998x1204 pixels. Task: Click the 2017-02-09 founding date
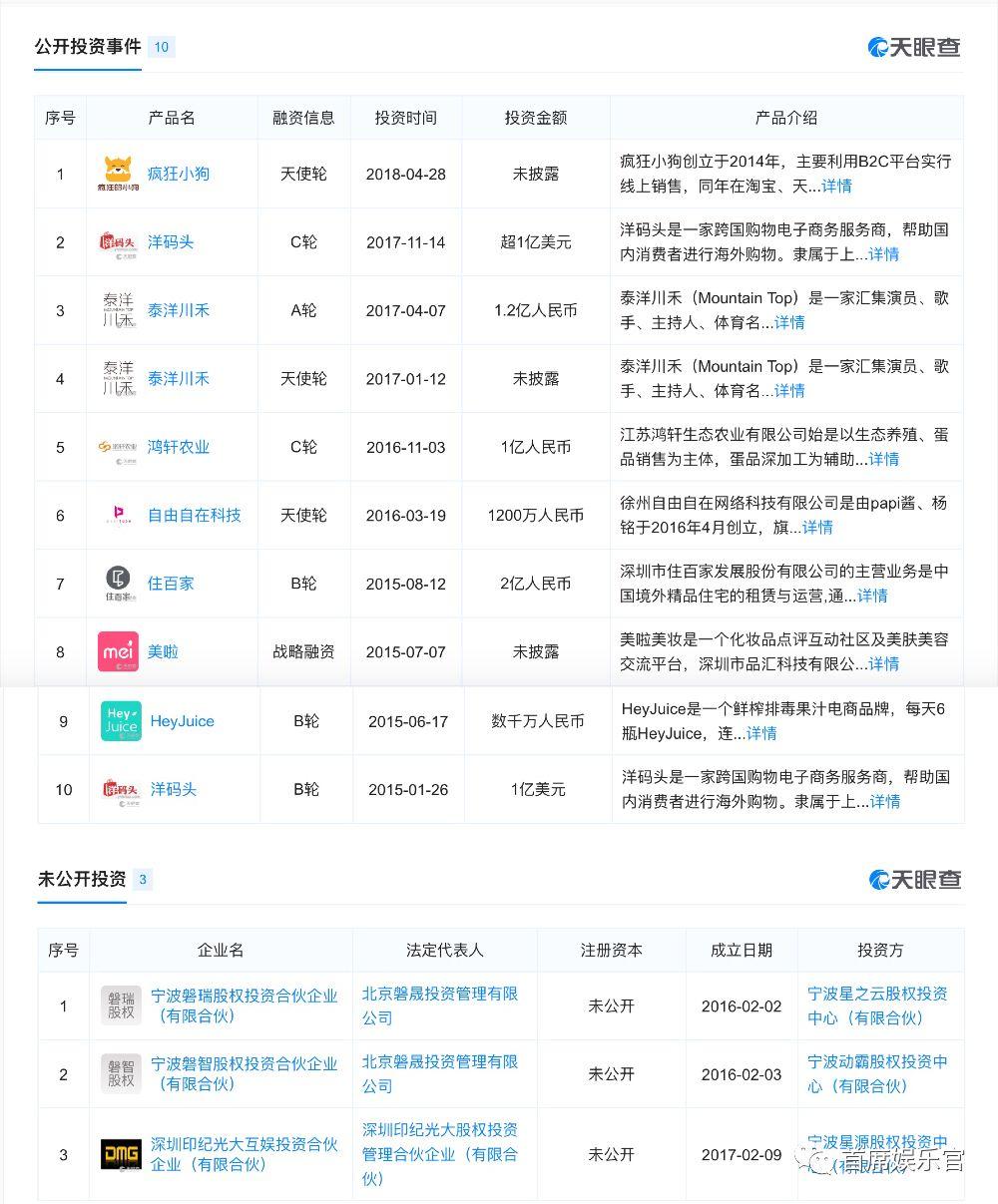click(742, 1154)
